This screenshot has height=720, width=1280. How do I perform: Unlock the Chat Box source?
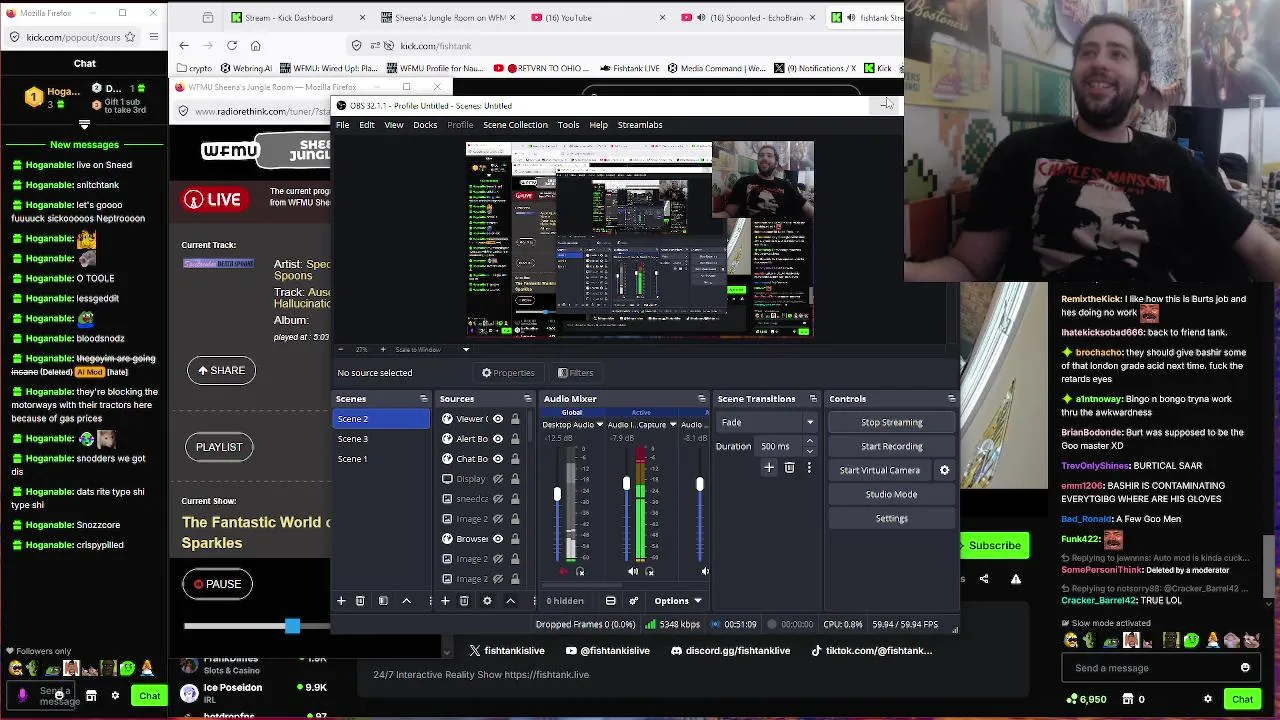pos(515,459)
